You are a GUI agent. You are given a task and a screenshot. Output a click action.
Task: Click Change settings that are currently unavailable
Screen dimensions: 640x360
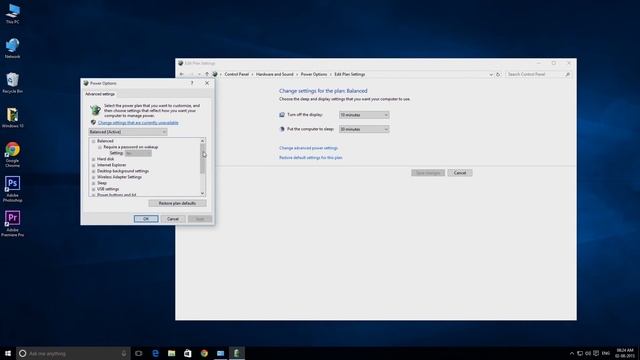tap(138, 123)
